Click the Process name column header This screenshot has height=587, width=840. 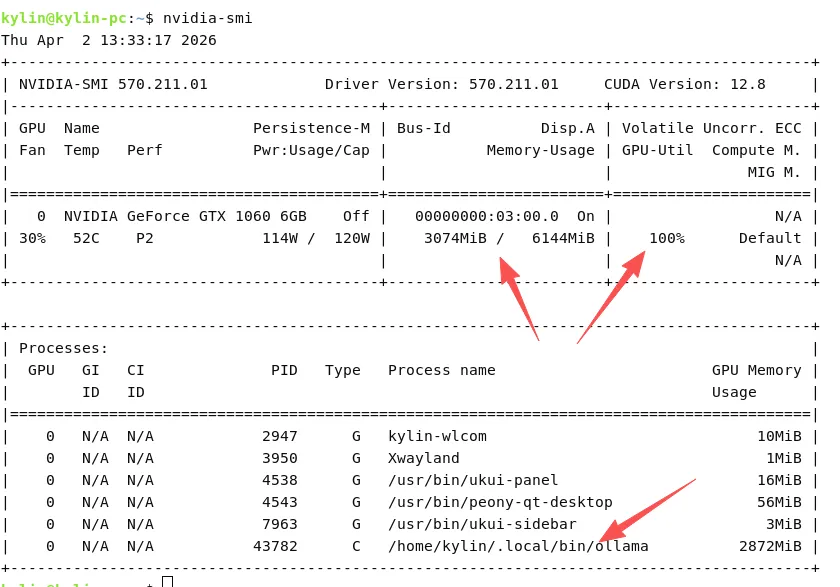click(441, 370)
